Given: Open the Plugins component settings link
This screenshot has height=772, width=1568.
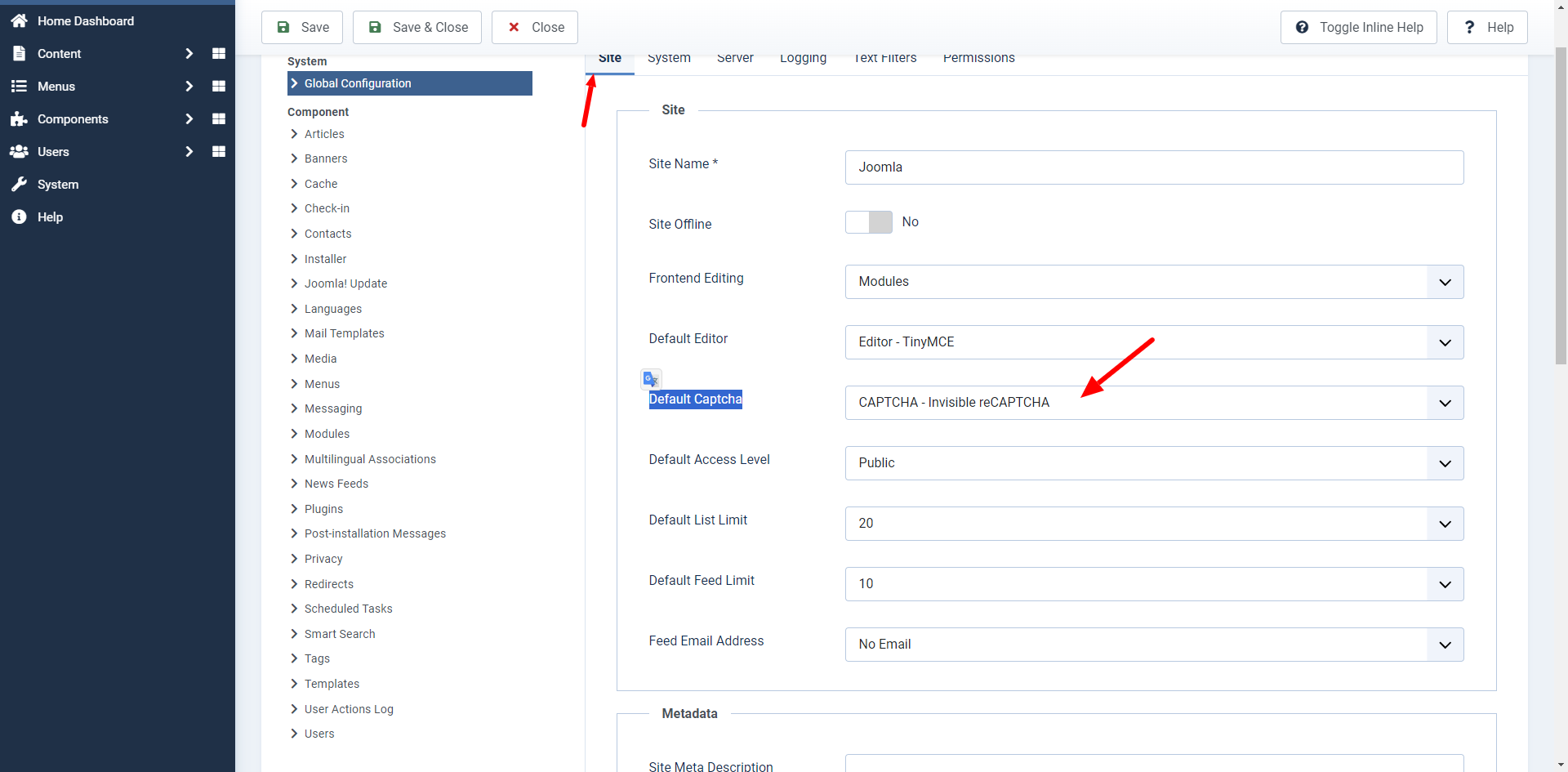Looking at the screenshot, I should 323,509.
